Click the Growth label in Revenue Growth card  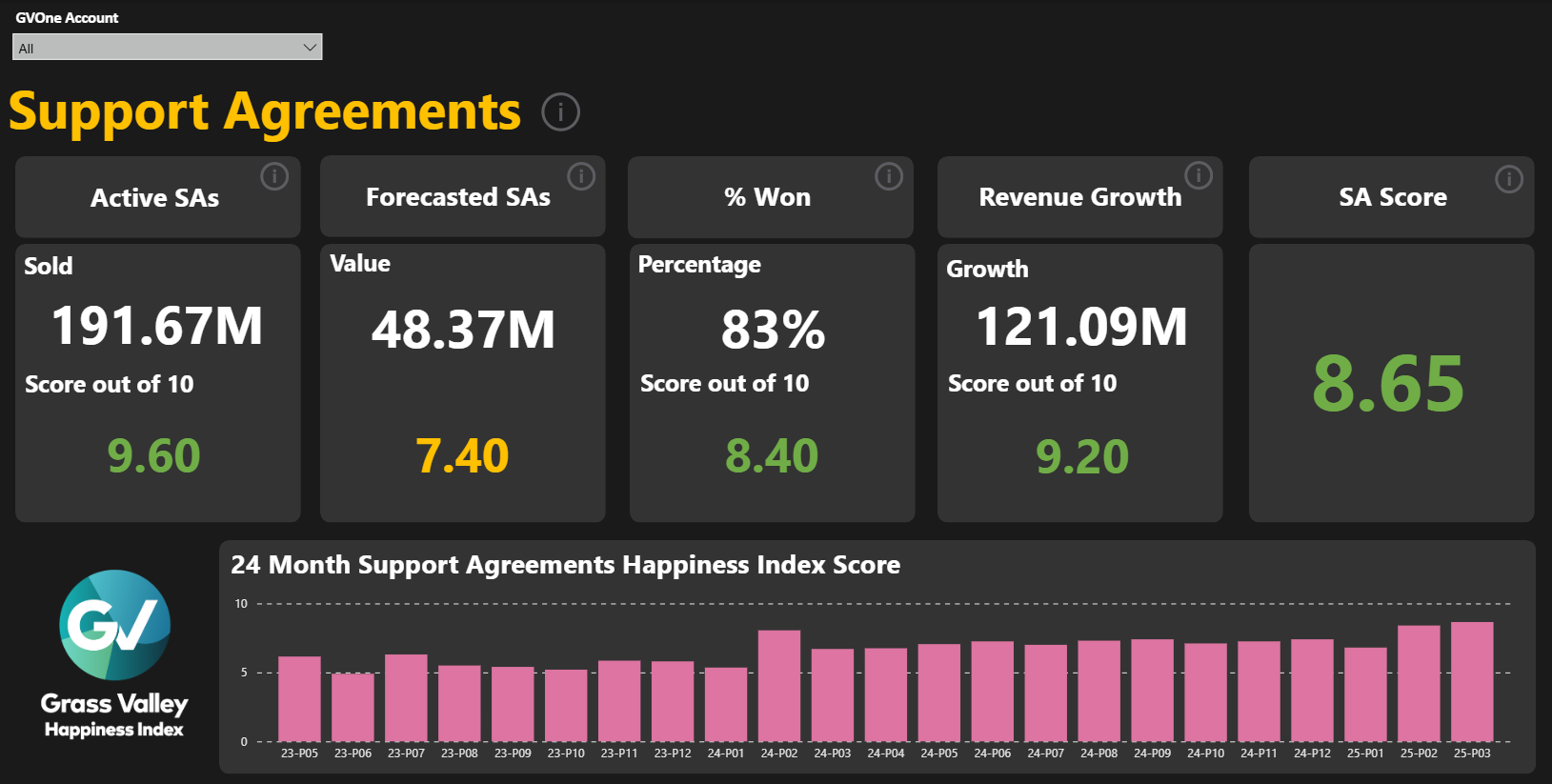coord(987,270)
